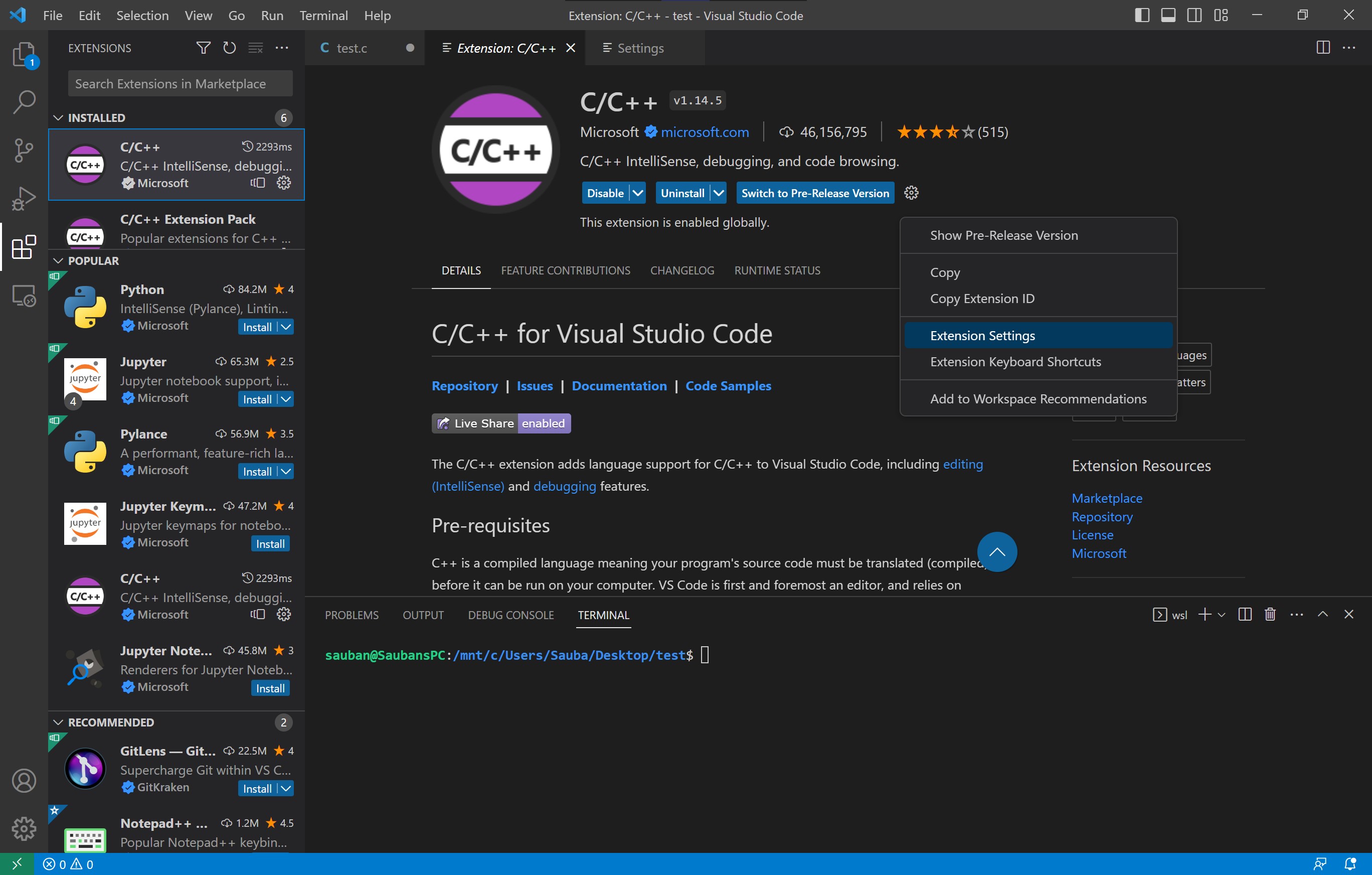Screen dimensions: 1372x875
Task: Select Show Pre-Release Version
Action: [x=1038, y=235]
